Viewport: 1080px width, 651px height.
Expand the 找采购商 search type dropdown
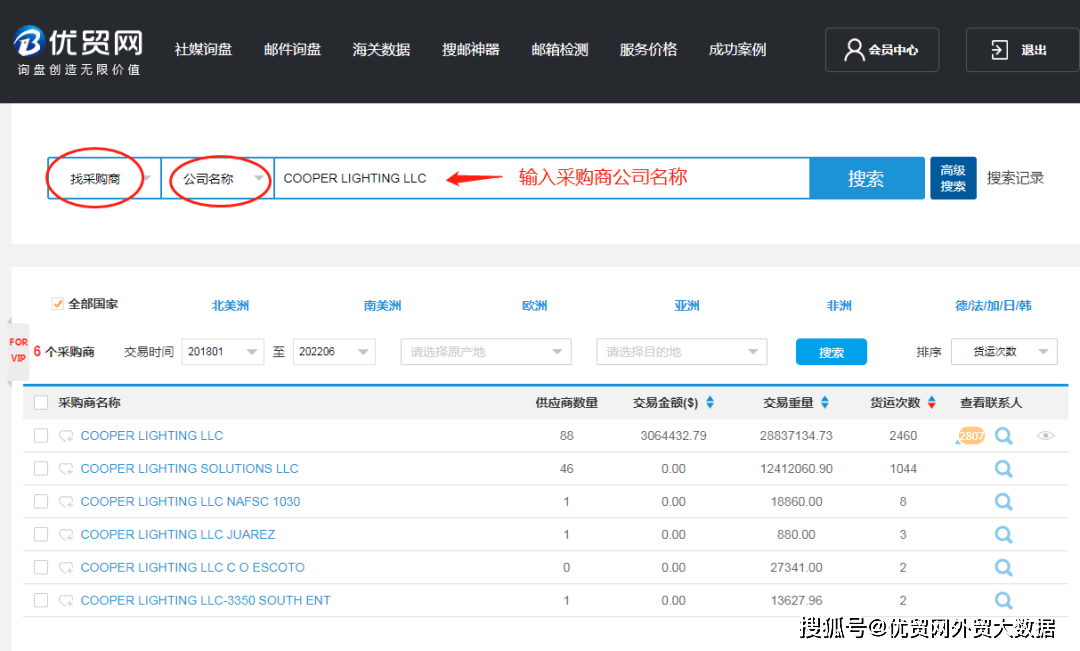click(100, 177)
